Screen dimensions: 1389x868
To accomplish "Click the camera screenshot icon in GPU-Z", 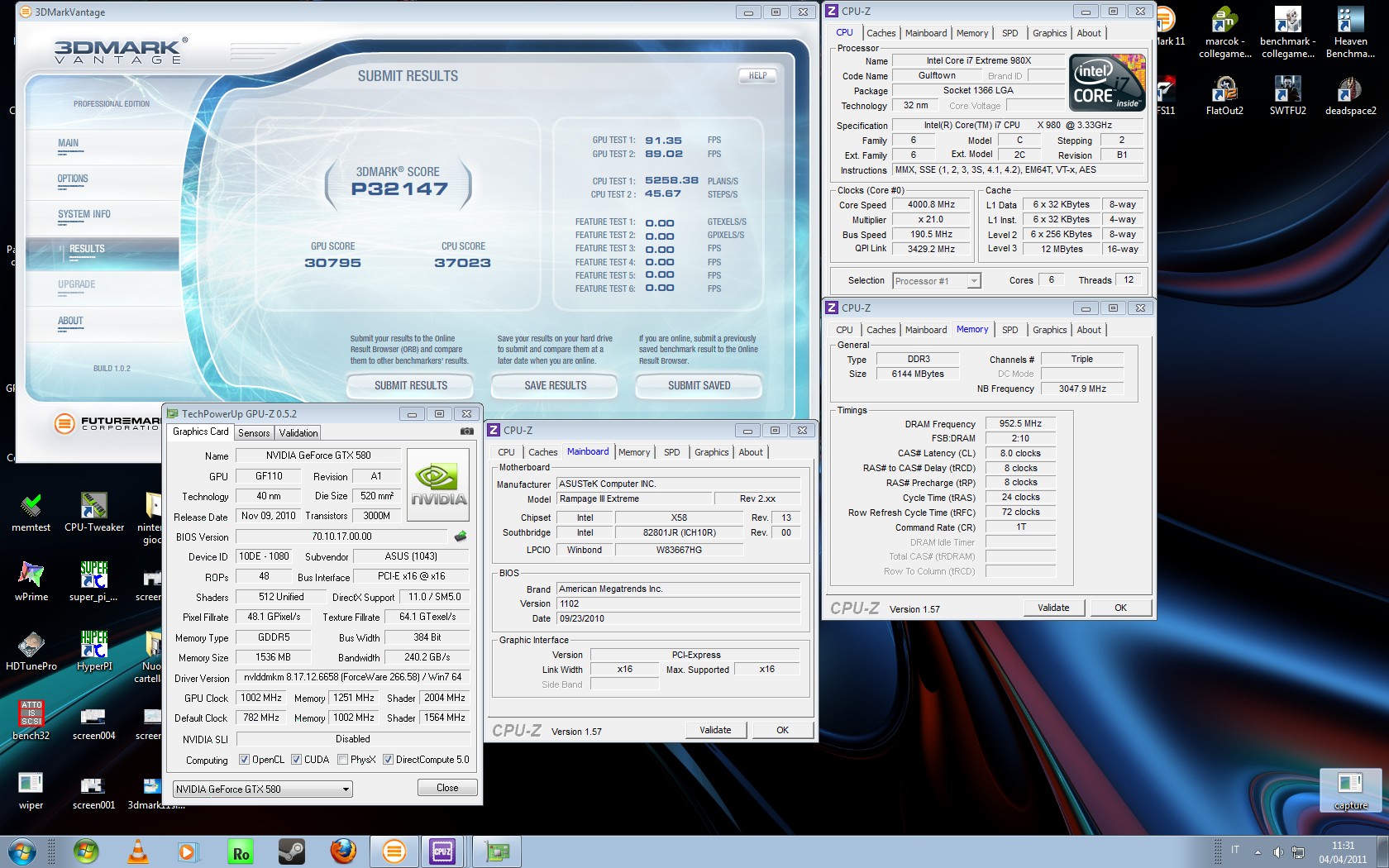I will pos(467,432).
